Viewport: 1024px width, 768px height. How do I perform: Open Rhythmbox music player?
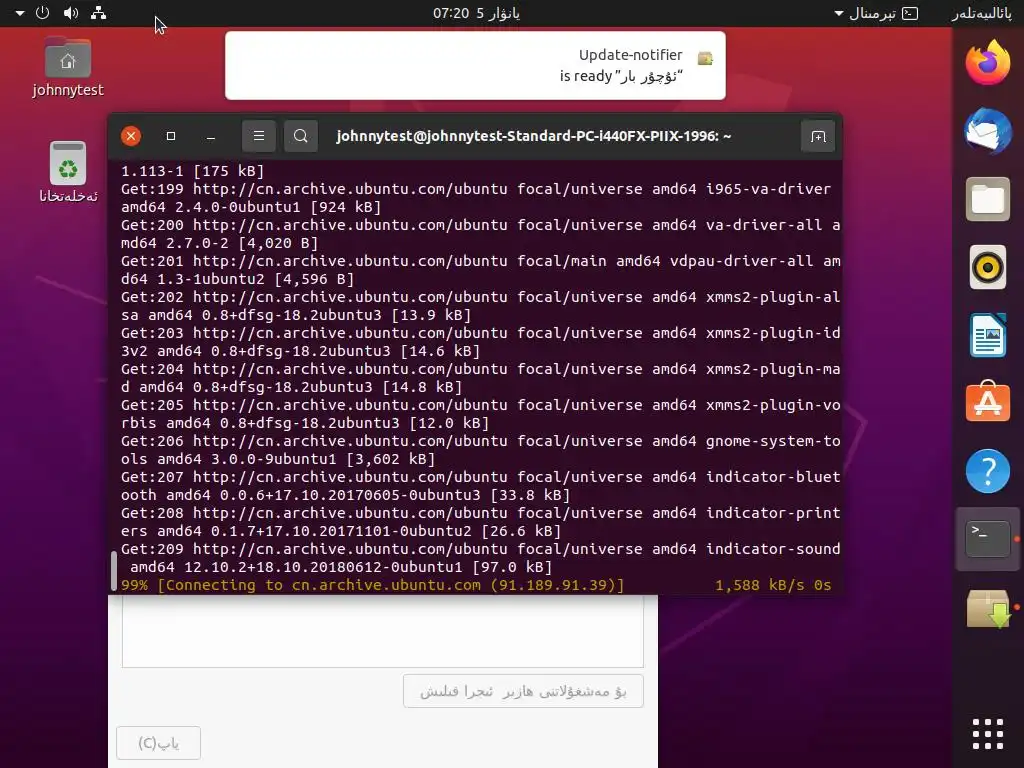click(987, 267)
